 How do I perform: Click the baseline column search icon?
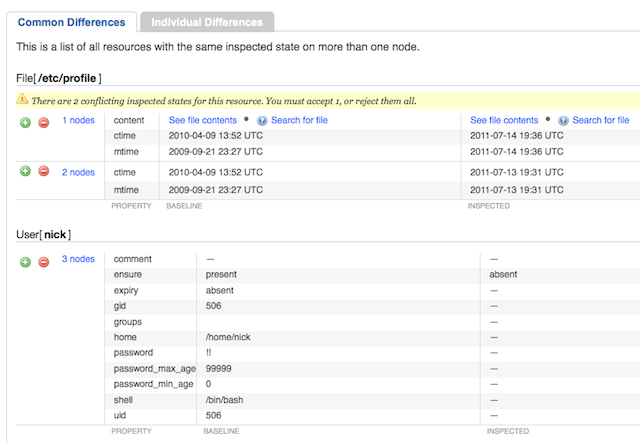point(262,121)
